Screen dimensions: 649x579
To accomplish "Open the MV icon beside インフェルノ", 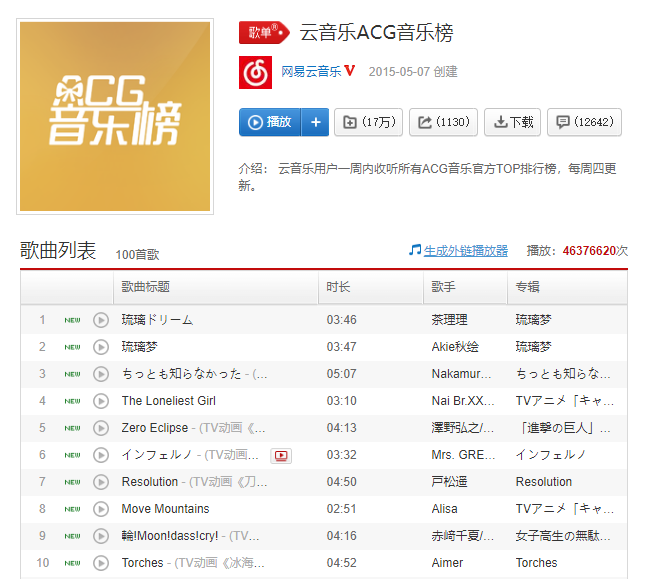I will coord(281,455).
